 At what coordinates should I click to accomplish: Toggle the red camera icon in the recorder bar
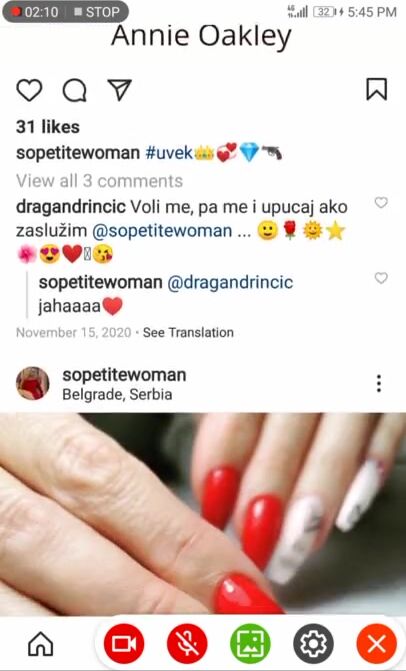124,644
